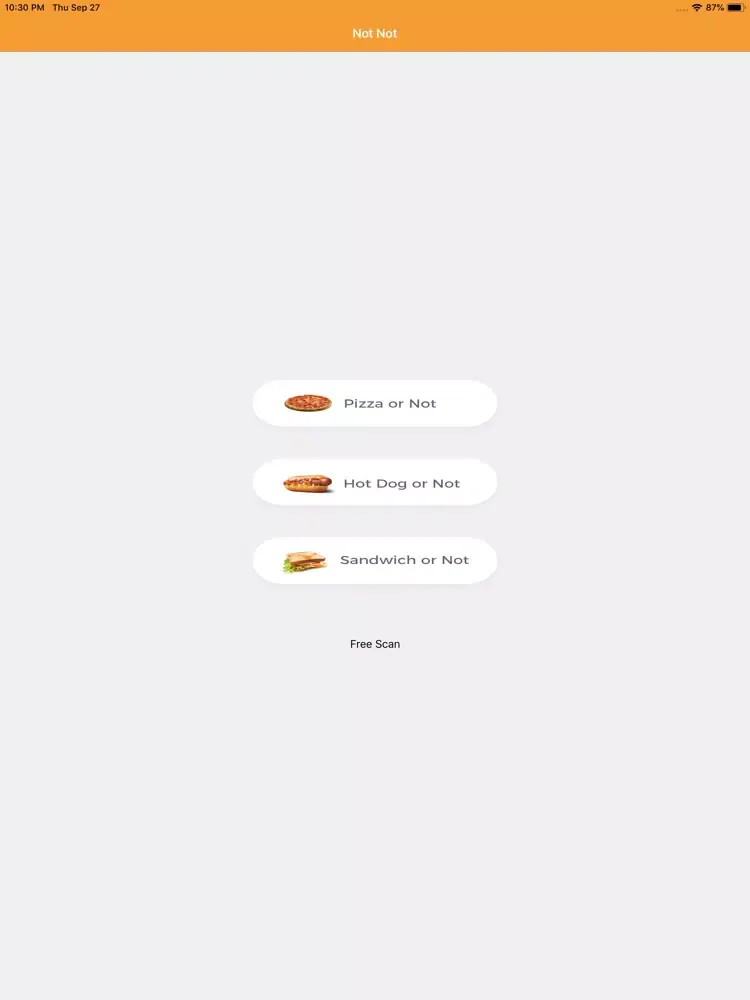Select the 'Pizza or Not' text label
This screenshot has width=750, height=1000.
[x=390, y=404]
